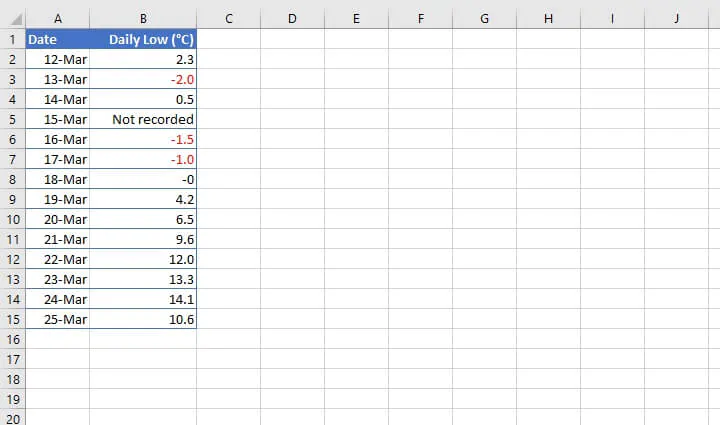Click the cell with value 13.3
Screen dimensions: 720x425
[143, 279]
